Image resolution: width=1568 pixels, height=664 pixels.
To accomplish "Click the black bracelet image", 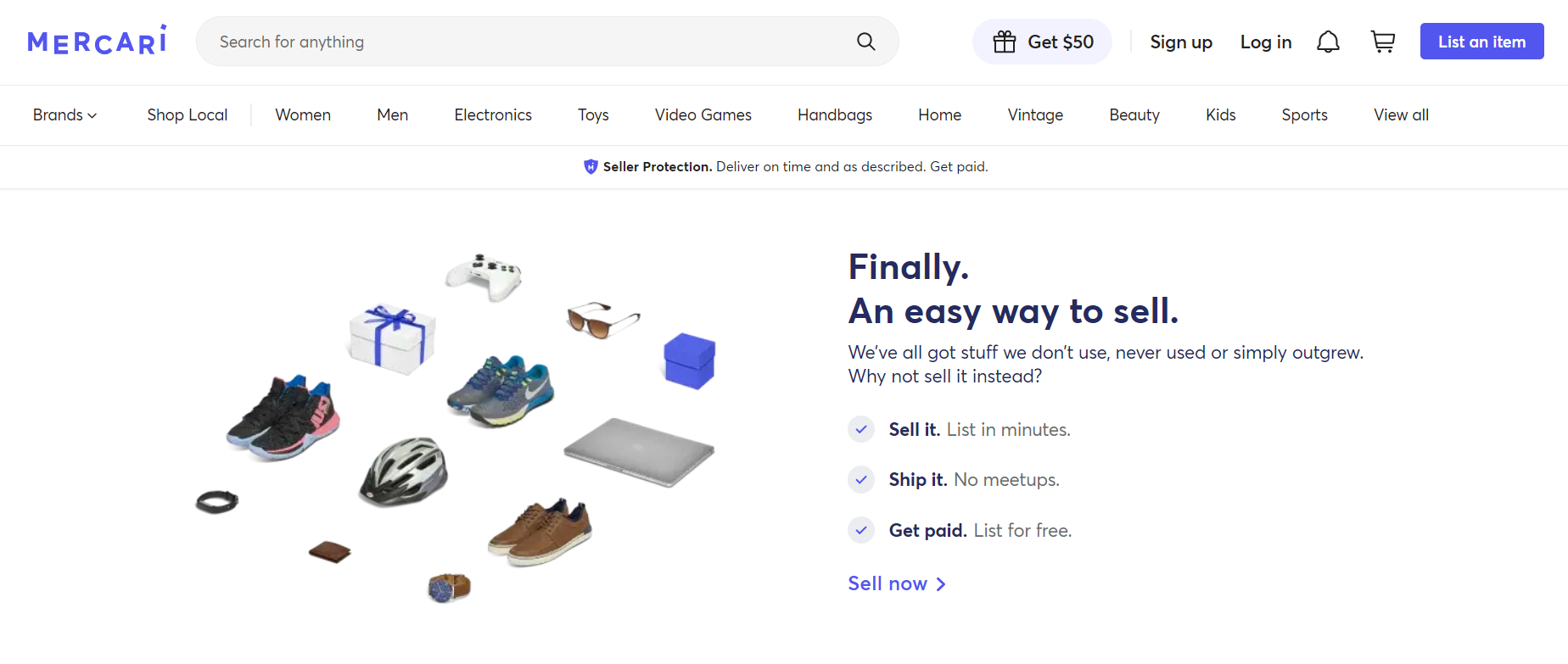I will (217, 502).
